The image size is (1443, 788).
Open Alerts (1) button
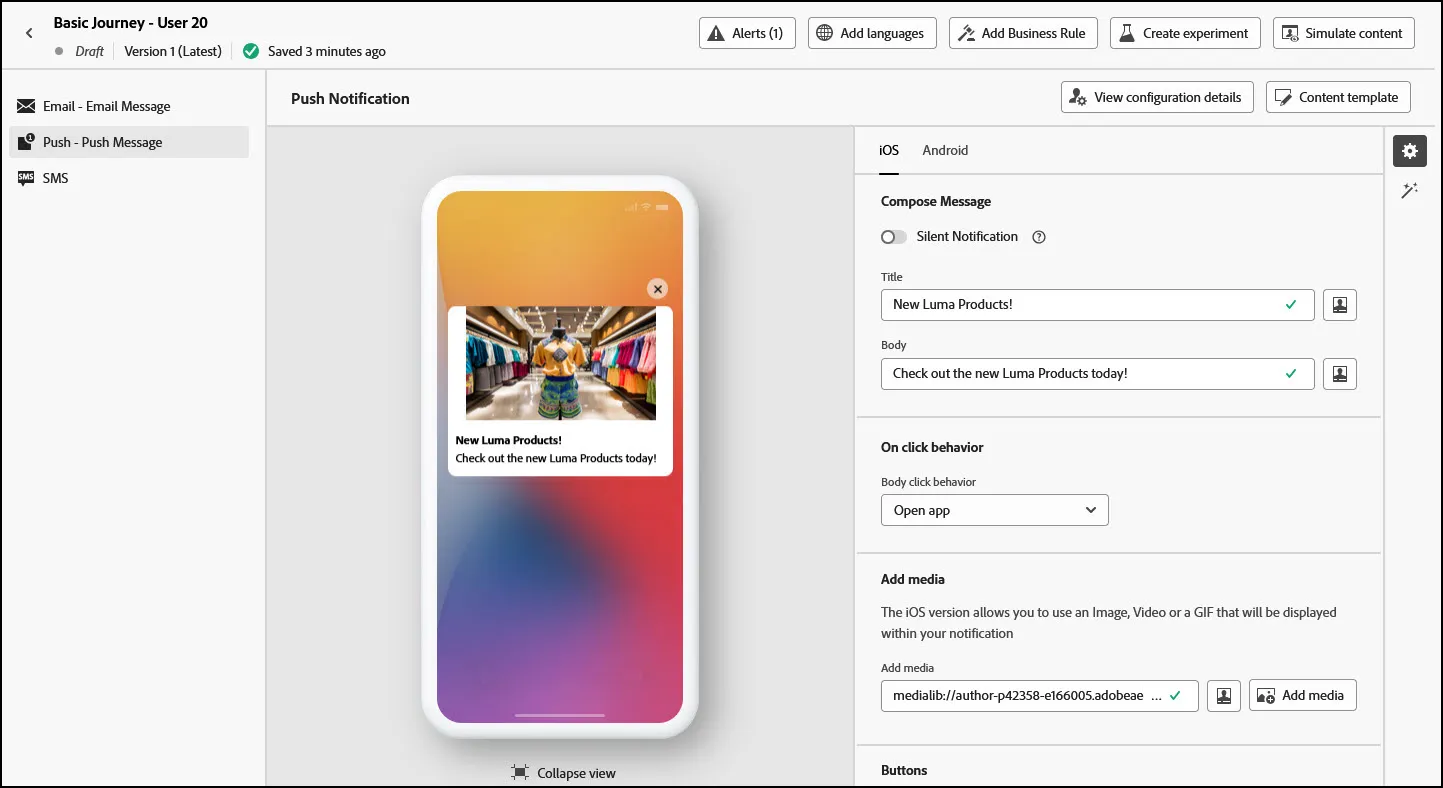click(747, 33)
